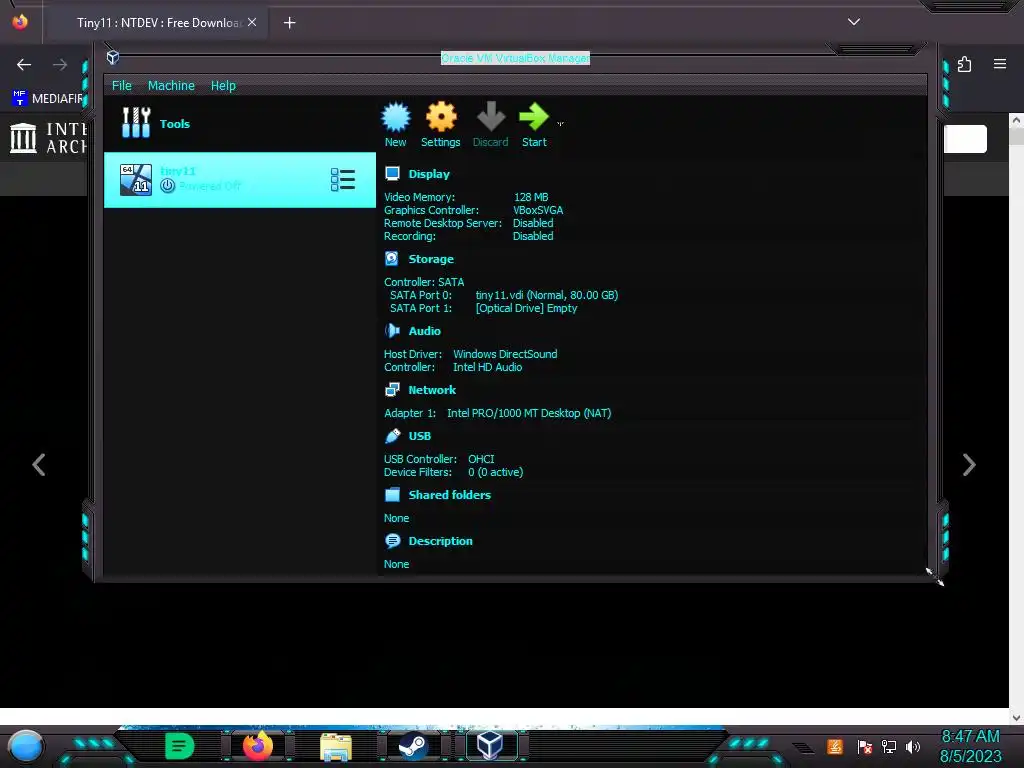Viewport: 1024px width, 768px height.
Task: Go back in the Firefox browser
Action: point(24,64)
